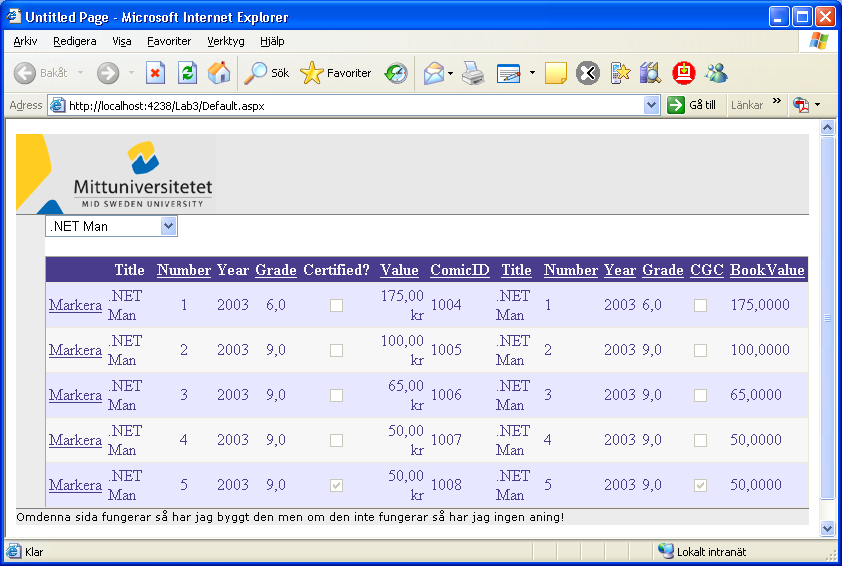Open the Arkiv menu
The image size is (842, 566).
point(25,41)
